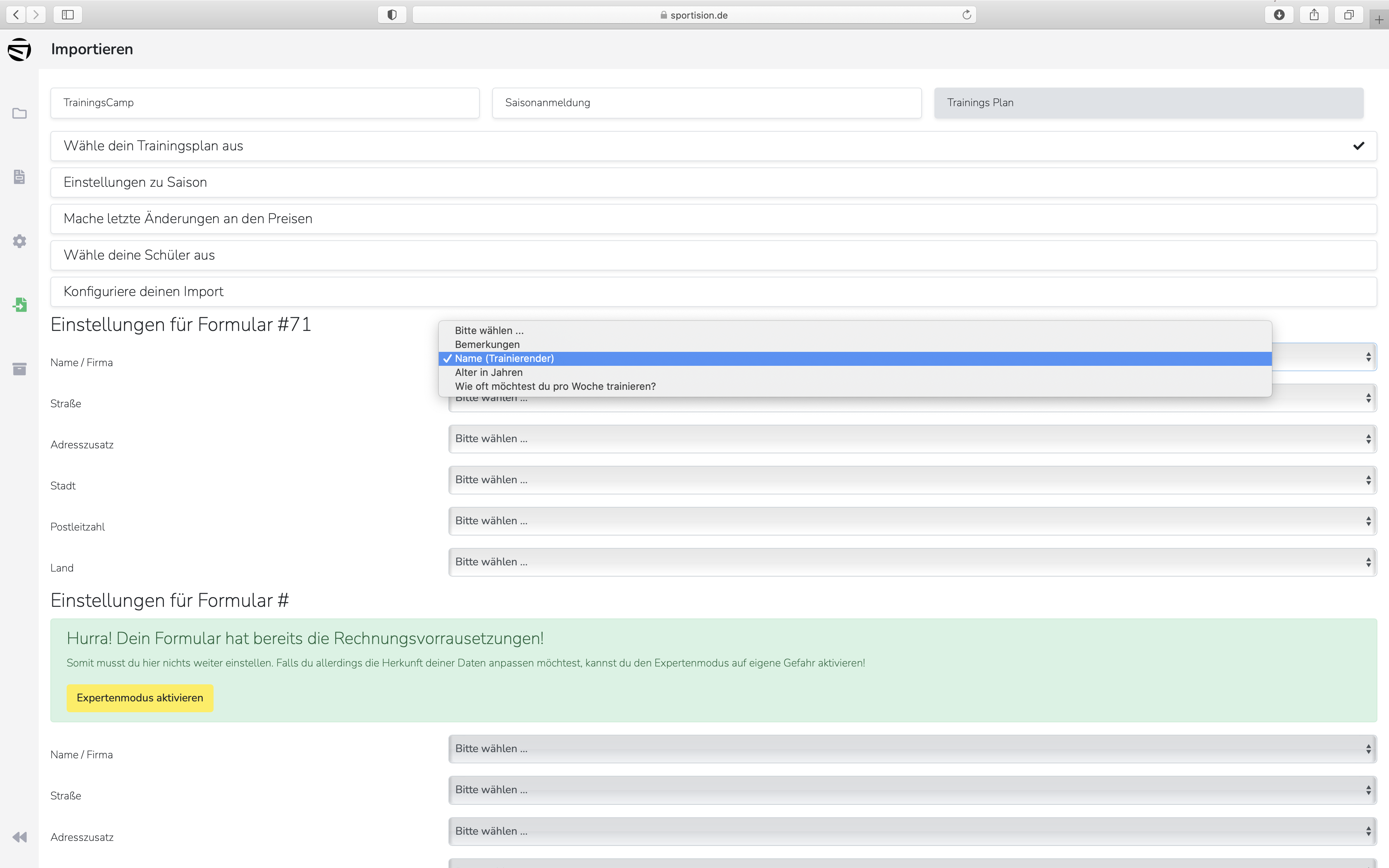The width and height of the screenshot is (1389, 868).
Task: Click the 'Stadt' label
Action: [63, 486]
